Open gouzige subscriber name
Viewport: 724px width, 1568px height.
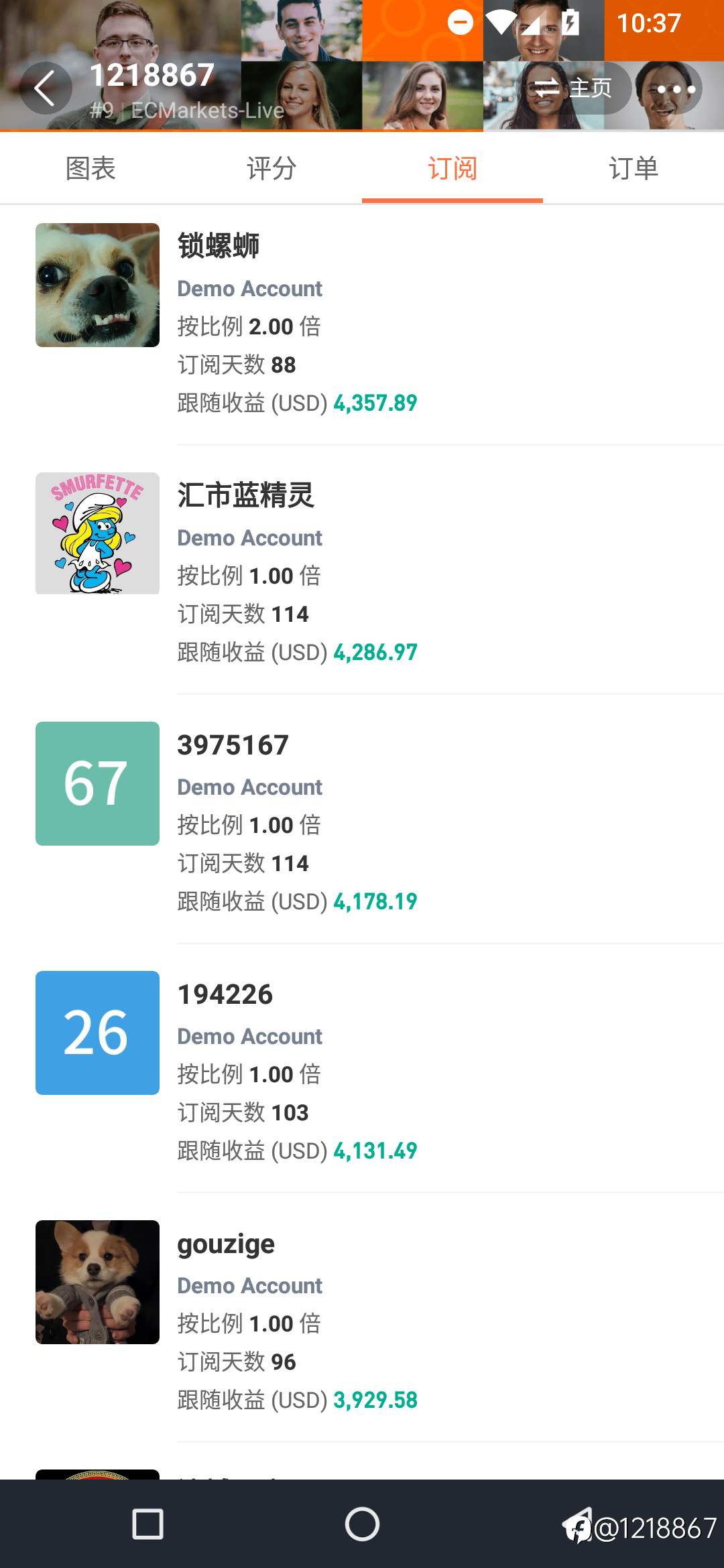tap(226, 1244)
